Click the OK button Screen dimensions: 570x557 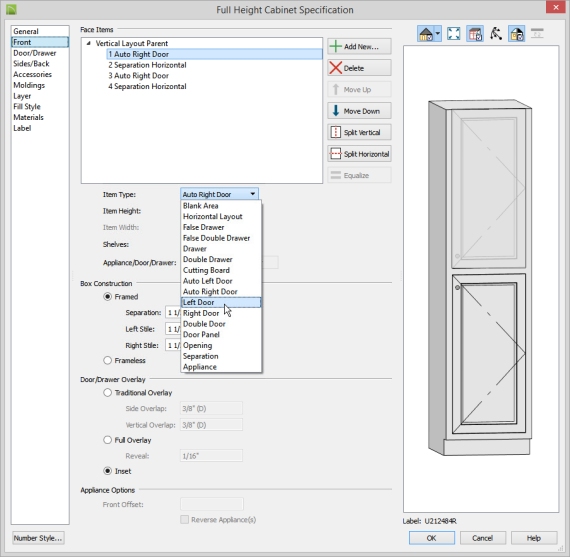431,538
